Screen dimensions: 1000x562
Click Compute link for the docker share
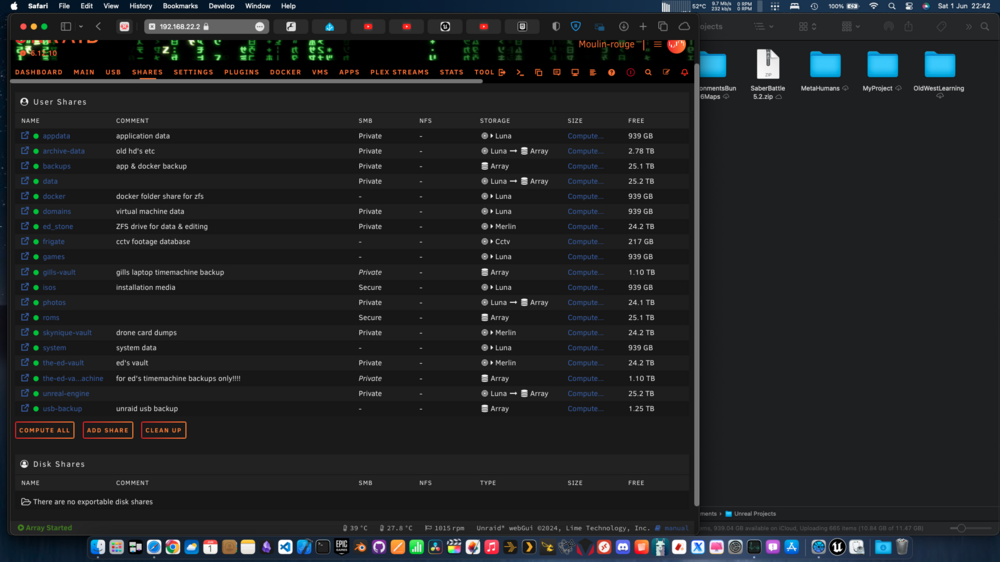tap(585, 196)
